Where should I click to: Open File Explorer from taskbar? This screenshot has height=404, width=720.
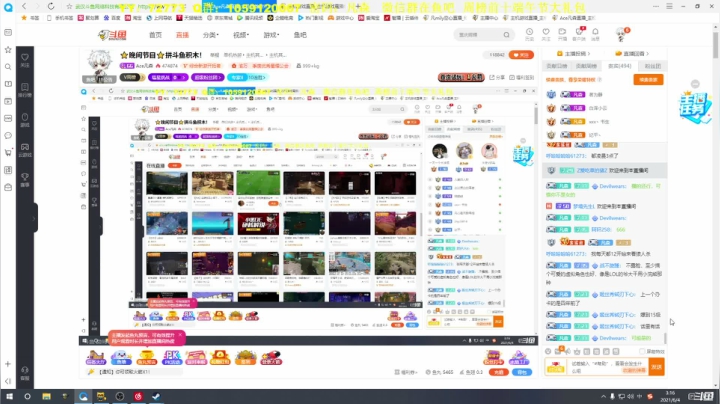pos(46,396)
